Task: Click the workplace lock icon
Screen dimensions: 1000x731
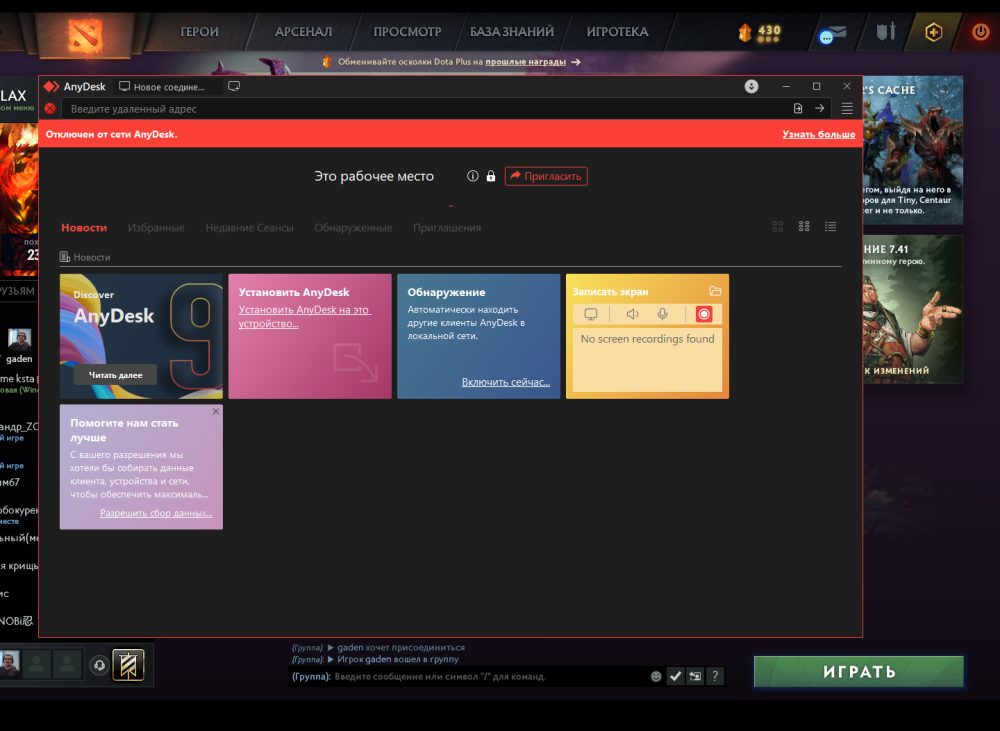Action: click(x=490, y=176)
